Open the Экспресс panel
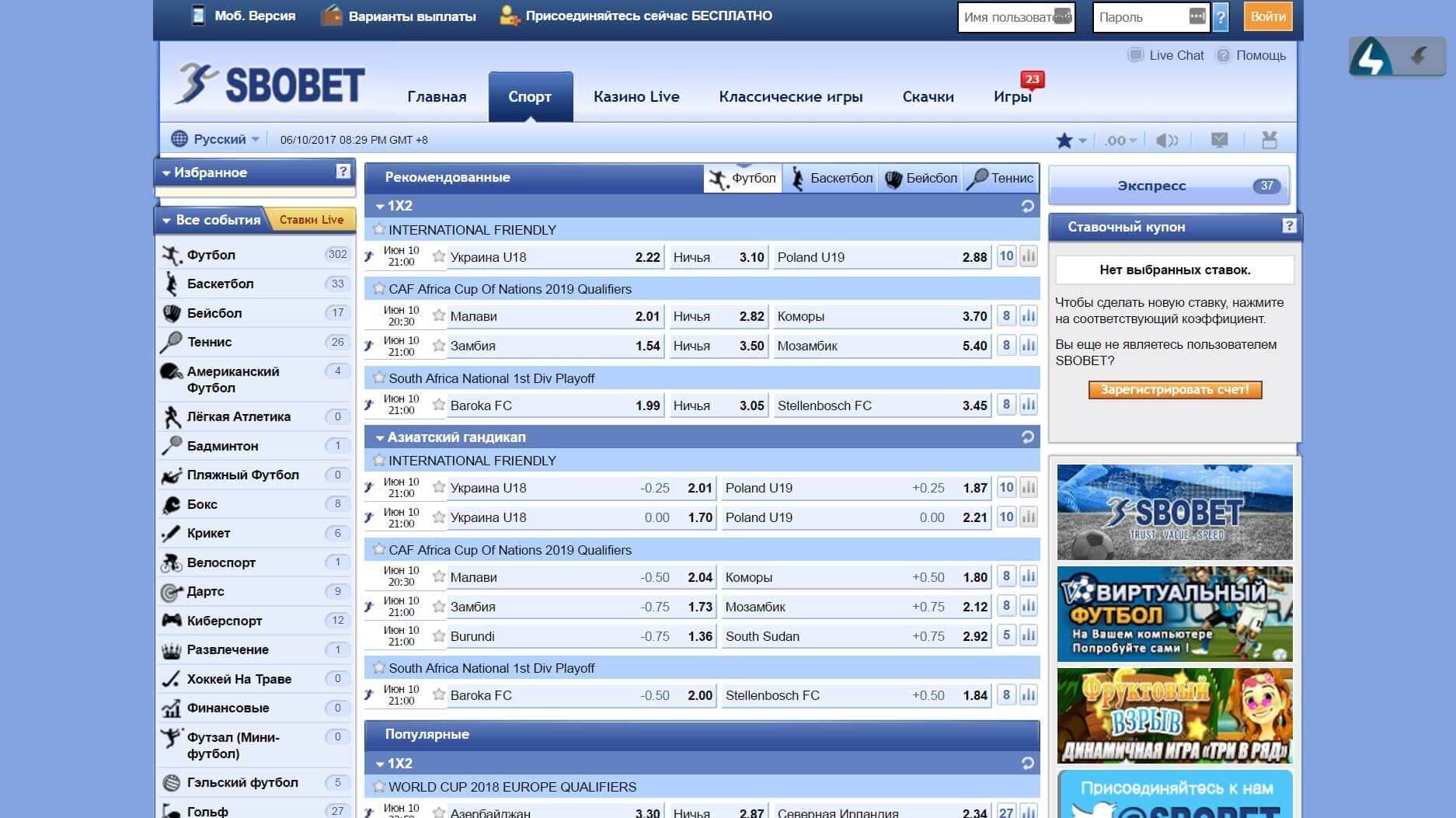The height and width of the screenshot is (818, 1456). [1169, 186]
